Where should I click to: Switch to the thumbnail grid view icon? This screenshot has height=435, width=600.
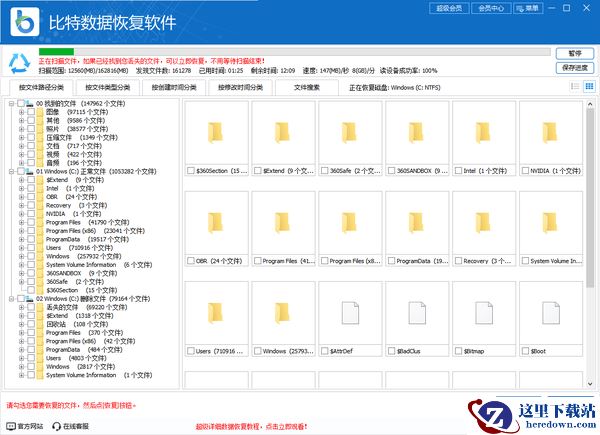pos(589,86)
